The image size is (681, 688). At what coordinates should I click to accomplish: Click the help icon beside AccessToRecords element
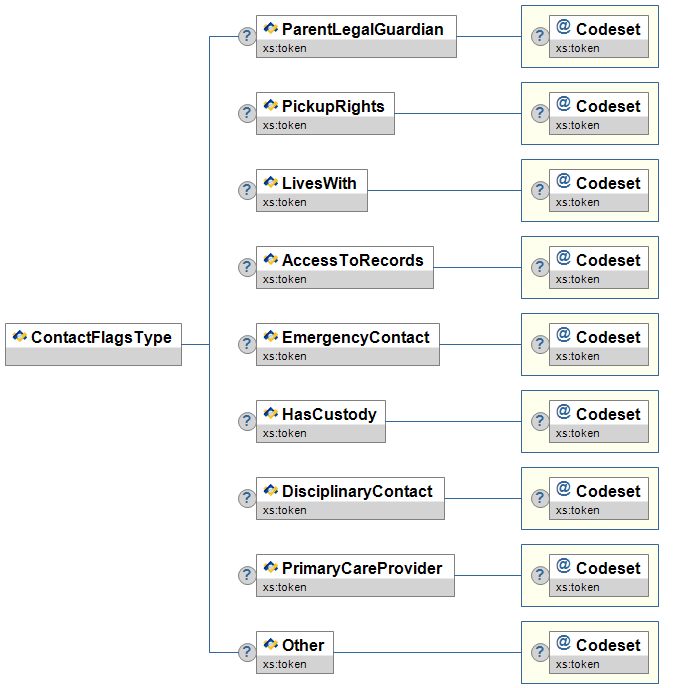[x=247, y=267]
